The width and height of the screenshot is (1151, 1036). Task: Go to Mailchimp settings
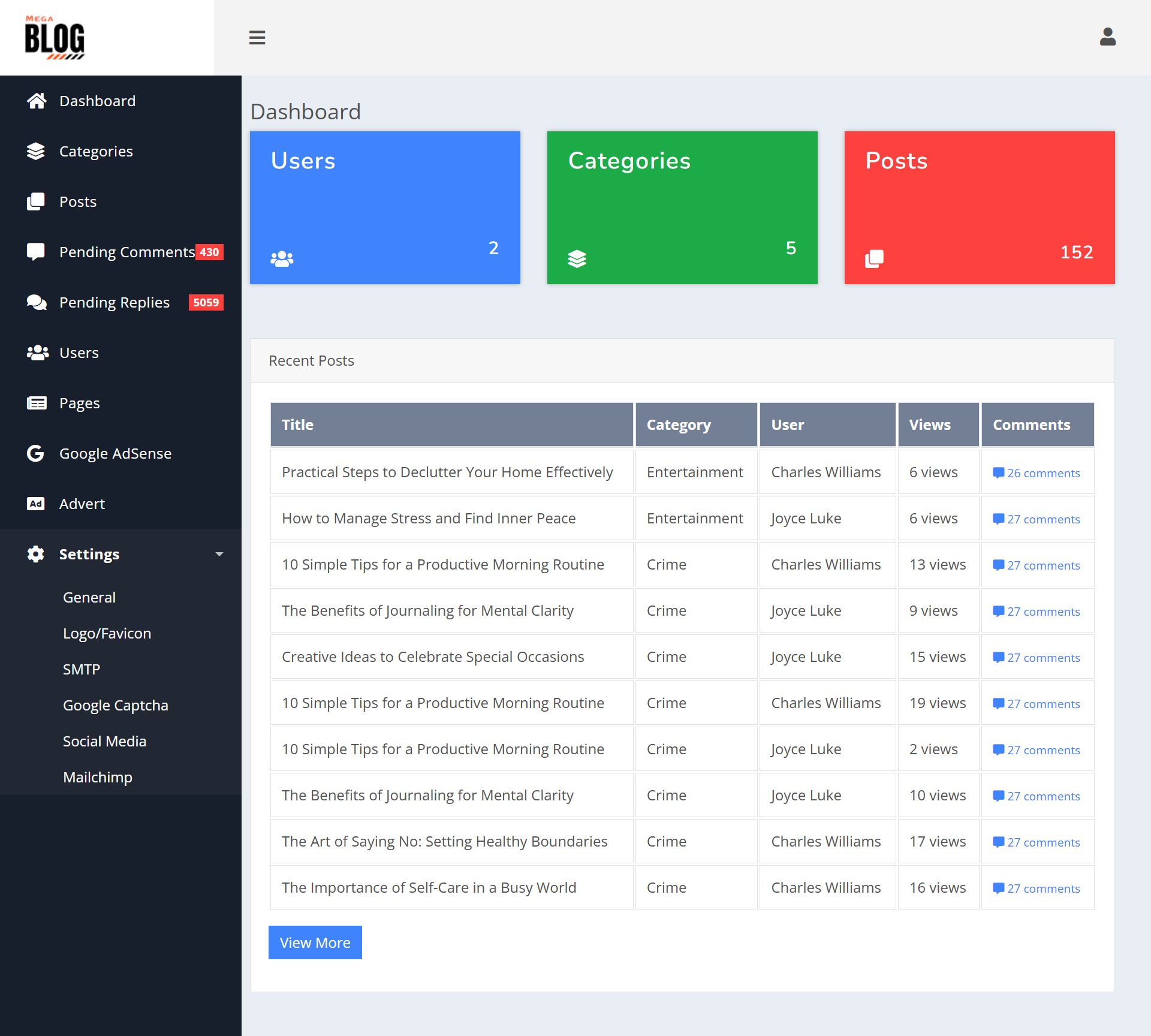coord(98,777)
